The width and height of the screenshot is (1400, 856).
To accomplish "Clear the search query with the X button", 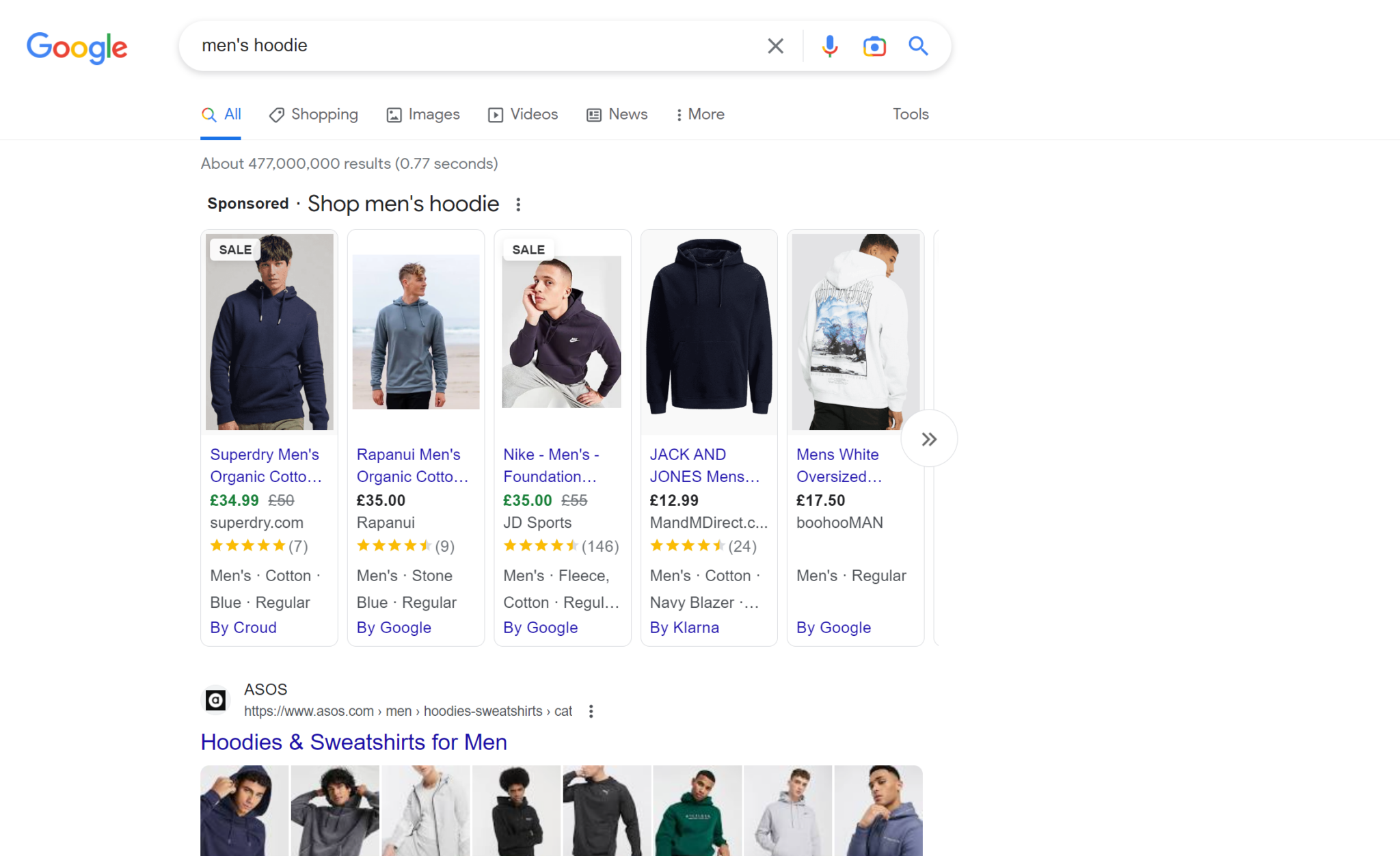I will [775, 46].
